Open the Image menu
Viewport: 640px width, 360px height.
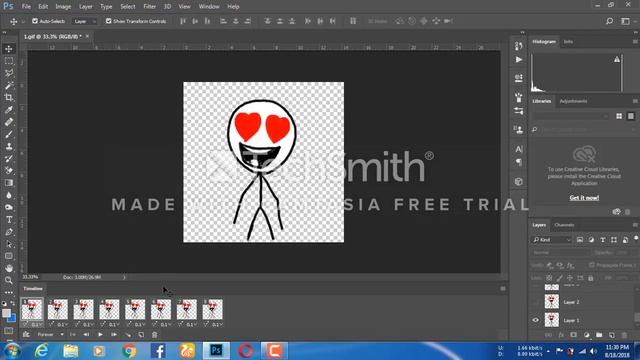(x=63, y=7)
